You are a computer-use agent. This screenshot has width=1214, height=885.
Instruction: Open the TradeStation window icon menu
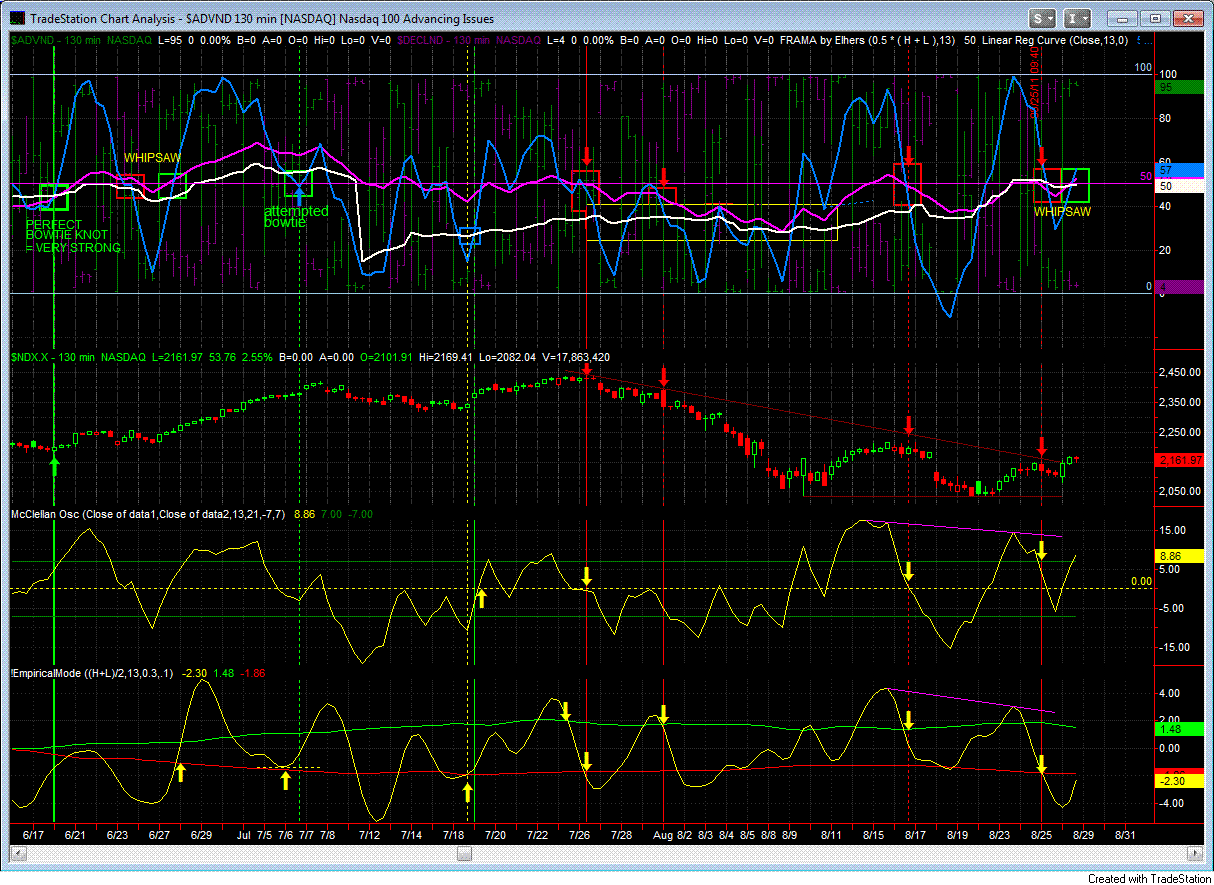tap(16, 18)
